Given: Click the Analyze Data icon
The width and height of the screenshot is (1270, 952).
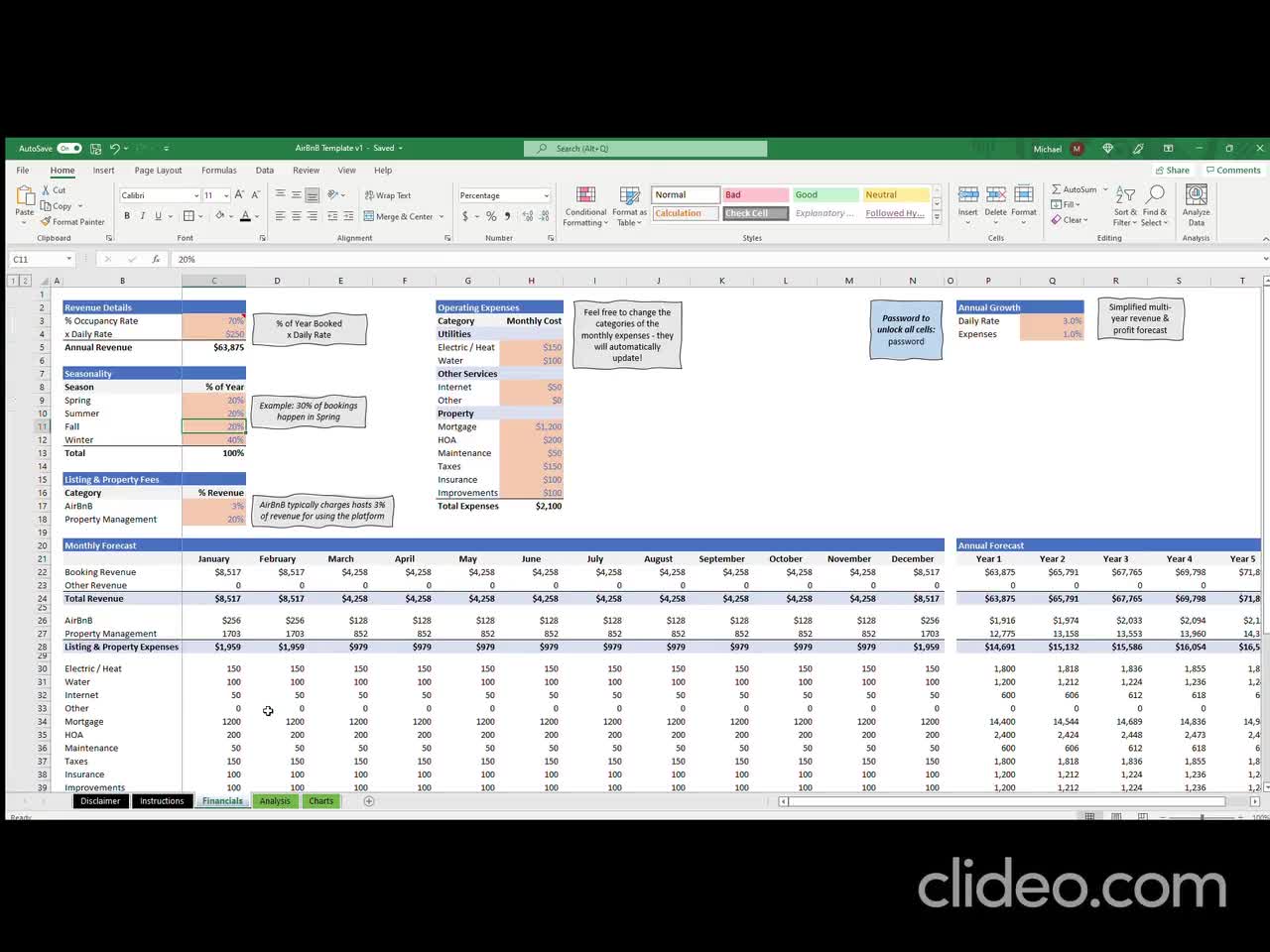Looking at the screenshot, I should point(1196,203).
